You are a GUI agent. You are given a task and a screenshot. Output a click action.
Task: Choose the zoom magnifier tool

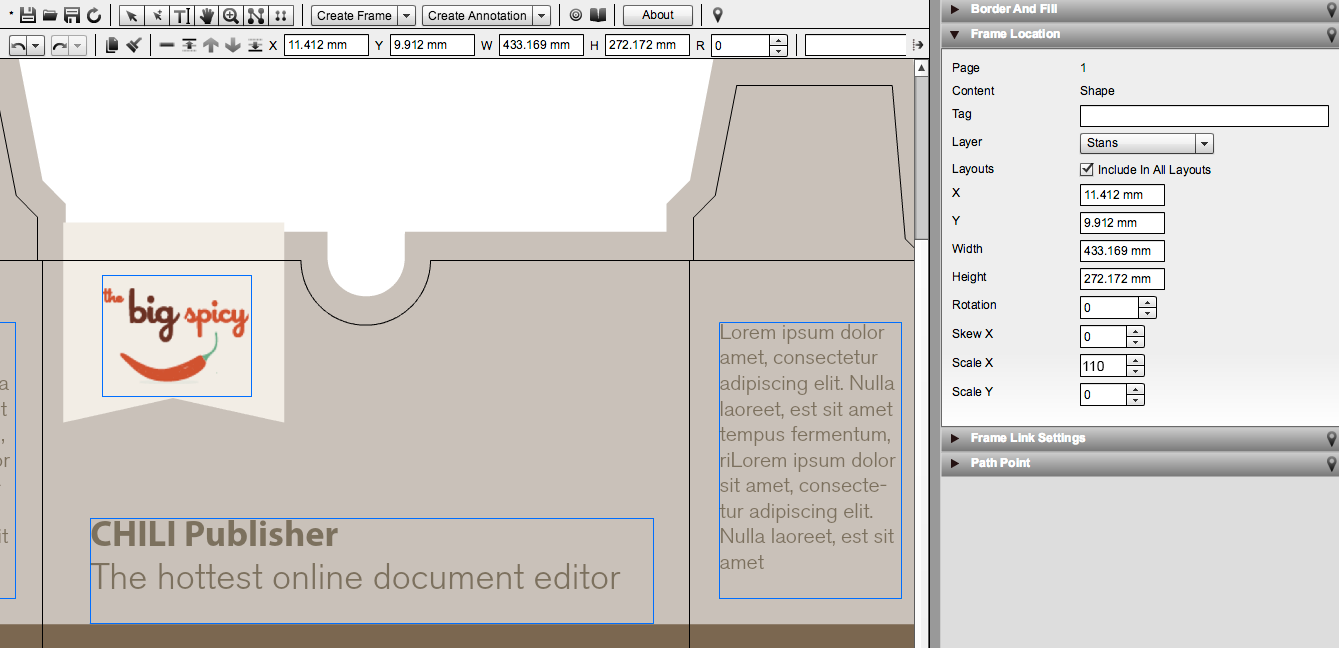click(x=231, y=15)
